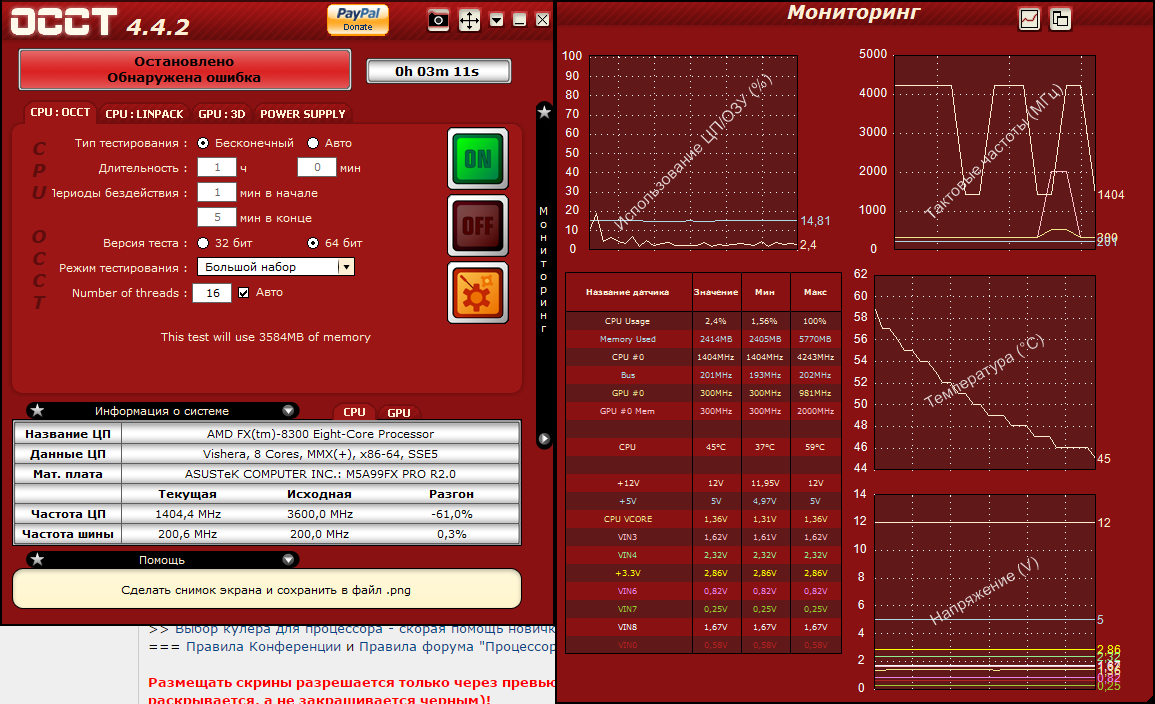The height and width of the screenshot is (704, 1155).
Task: Click the AMD FX(tm)-8300 processor name cell
Action: click(320, 434)
